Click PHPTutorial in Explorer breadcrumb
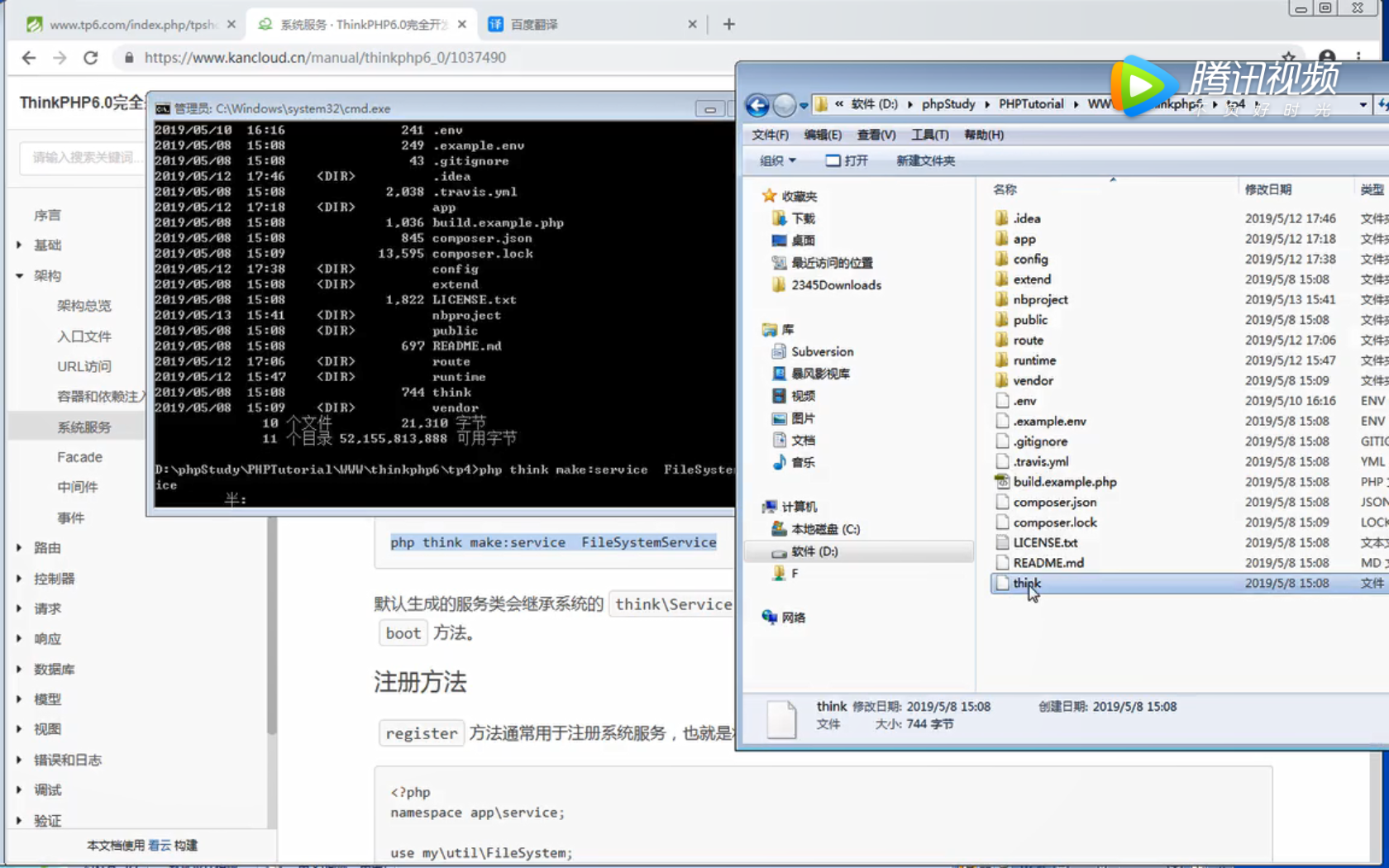The height and width of the screenshot is (868, 1389). pyautogui.click(x=1031, y=104)
